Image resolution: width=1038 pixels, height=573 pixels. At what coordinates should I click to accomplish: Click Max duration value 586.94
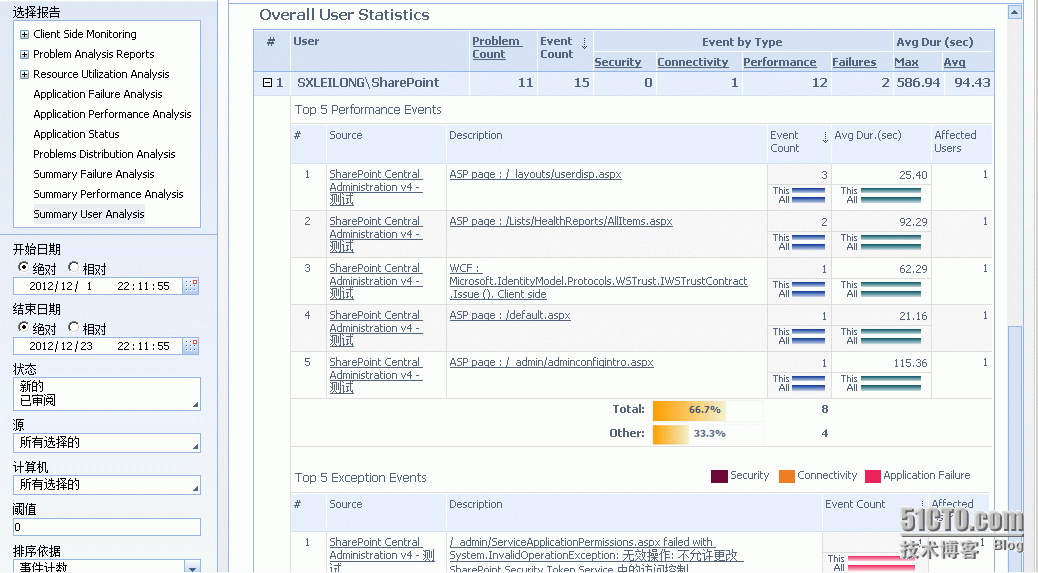pos(918,83)
